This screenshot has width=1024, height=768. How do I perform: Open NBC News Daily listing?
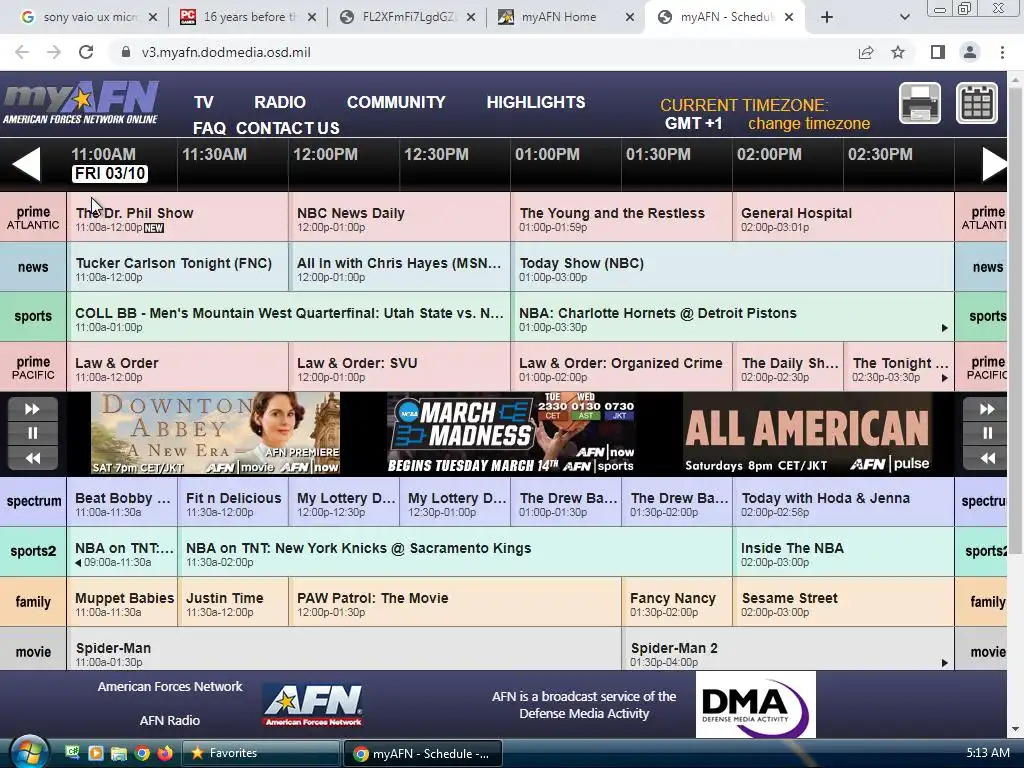click(x=400, y=217)
